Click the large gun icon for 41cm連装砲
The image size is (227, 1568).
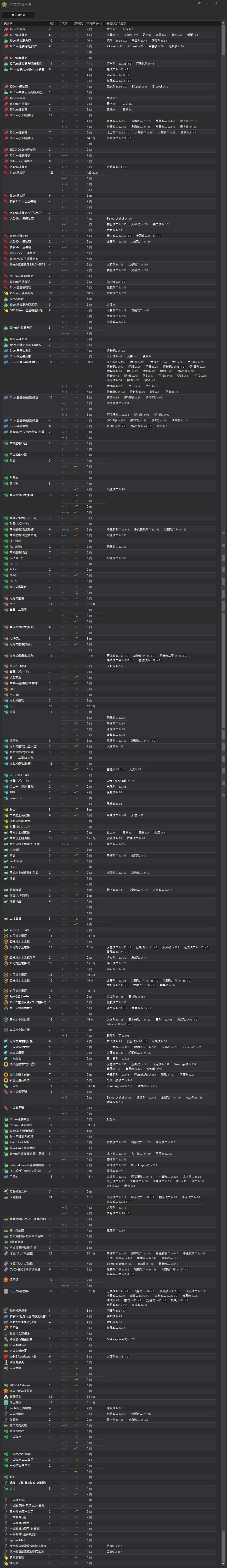[6, 173]
